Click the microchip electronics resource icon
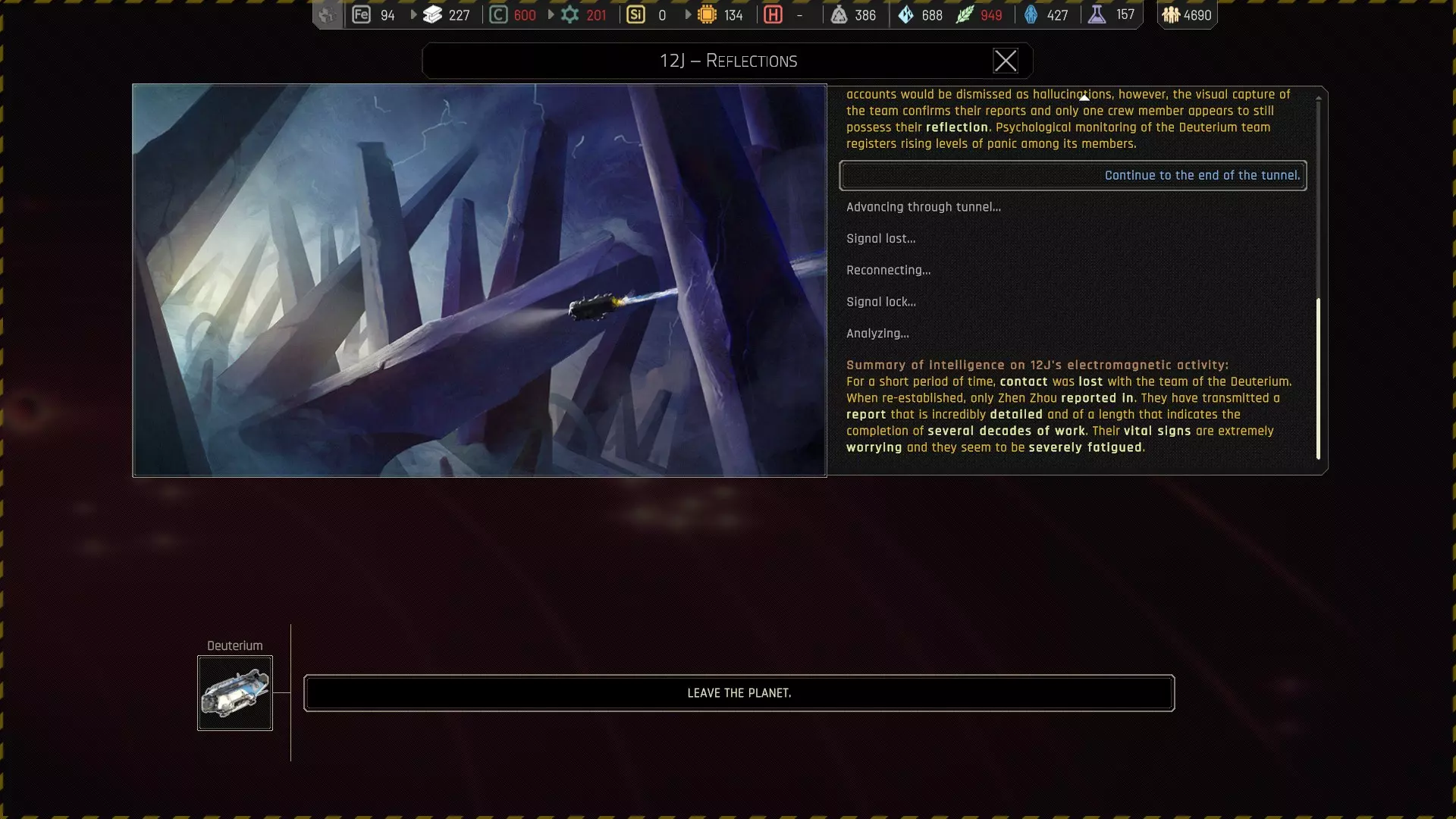The height and width of the screenshot is (819, 1456). tap(707, 15)
